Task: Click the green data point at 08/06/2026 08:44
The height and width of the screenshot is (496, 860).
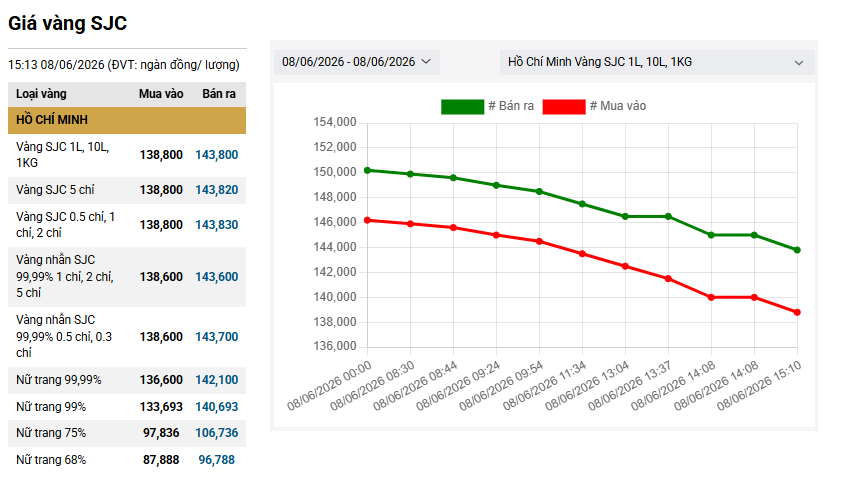Action: click(x=454, y=178)
